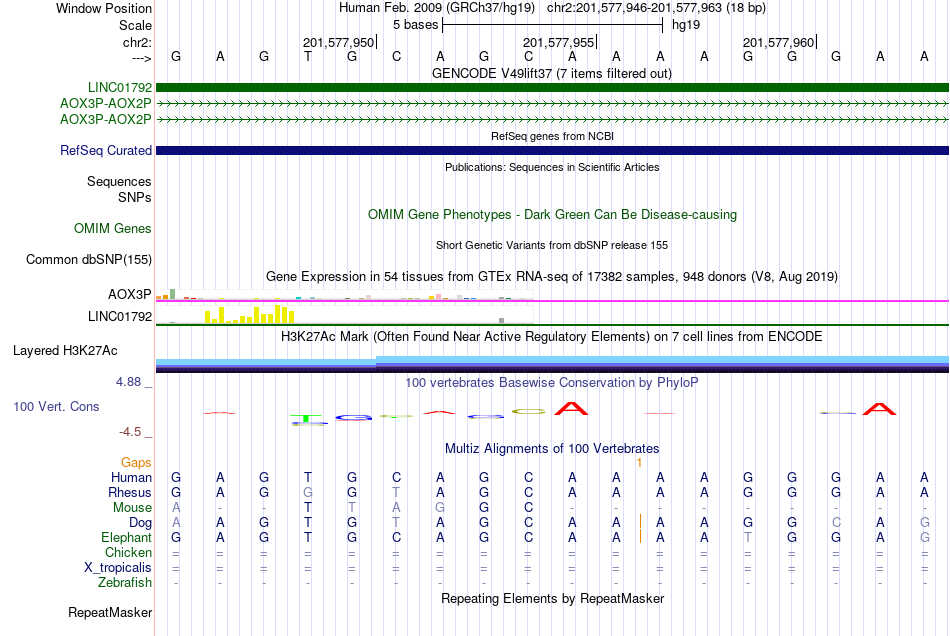Open the Basewise Conservation by PhyloP title

pyautogui.click(x=552, y=382)
